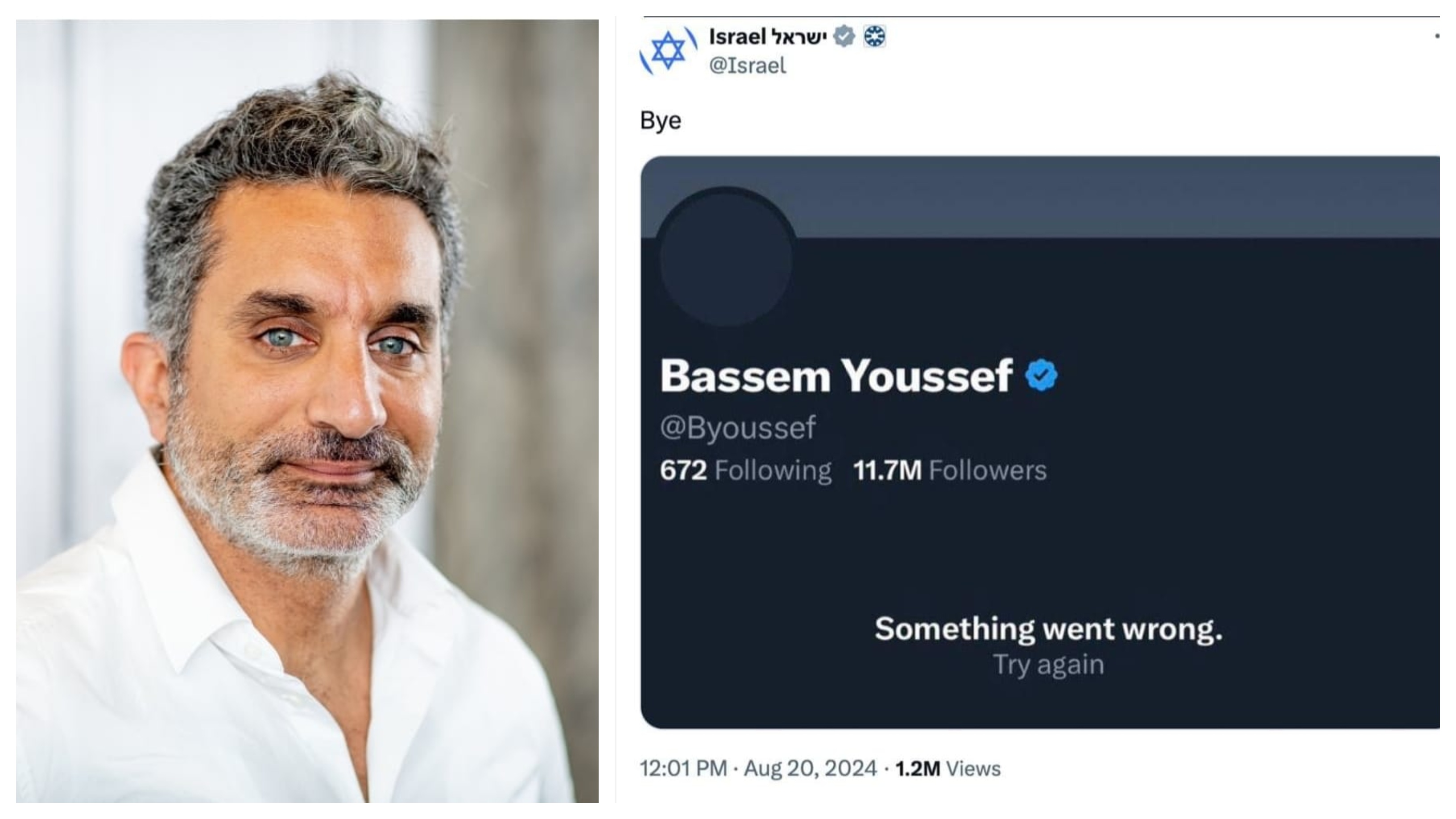Open the Israel ישראל display name
The width and height of the screenshot is (1456, 819).
[767, 37]
